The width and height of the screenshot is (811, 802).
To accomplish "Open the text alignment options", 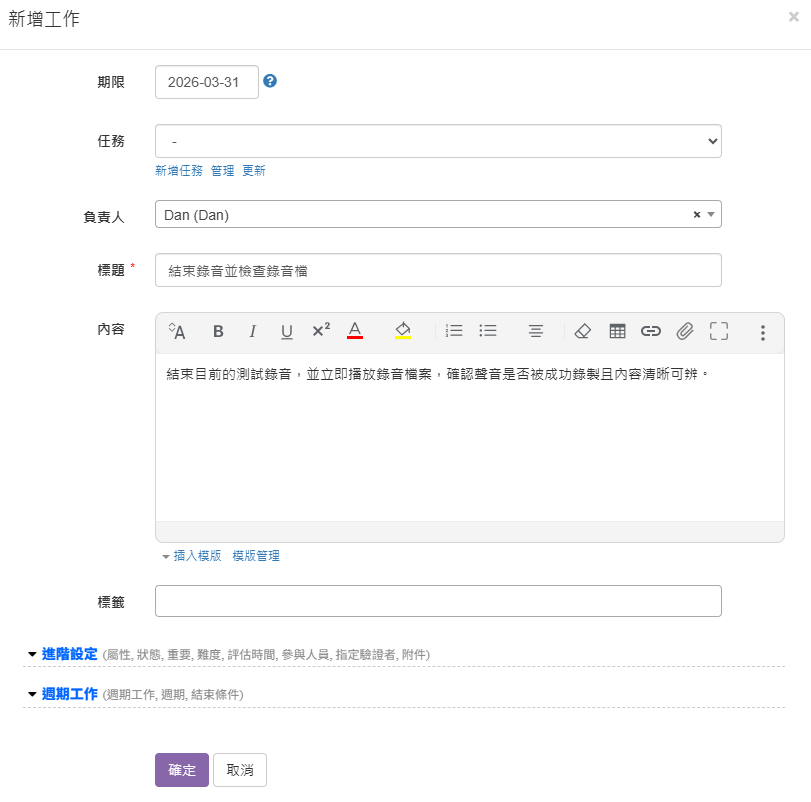I will point(536,331).
